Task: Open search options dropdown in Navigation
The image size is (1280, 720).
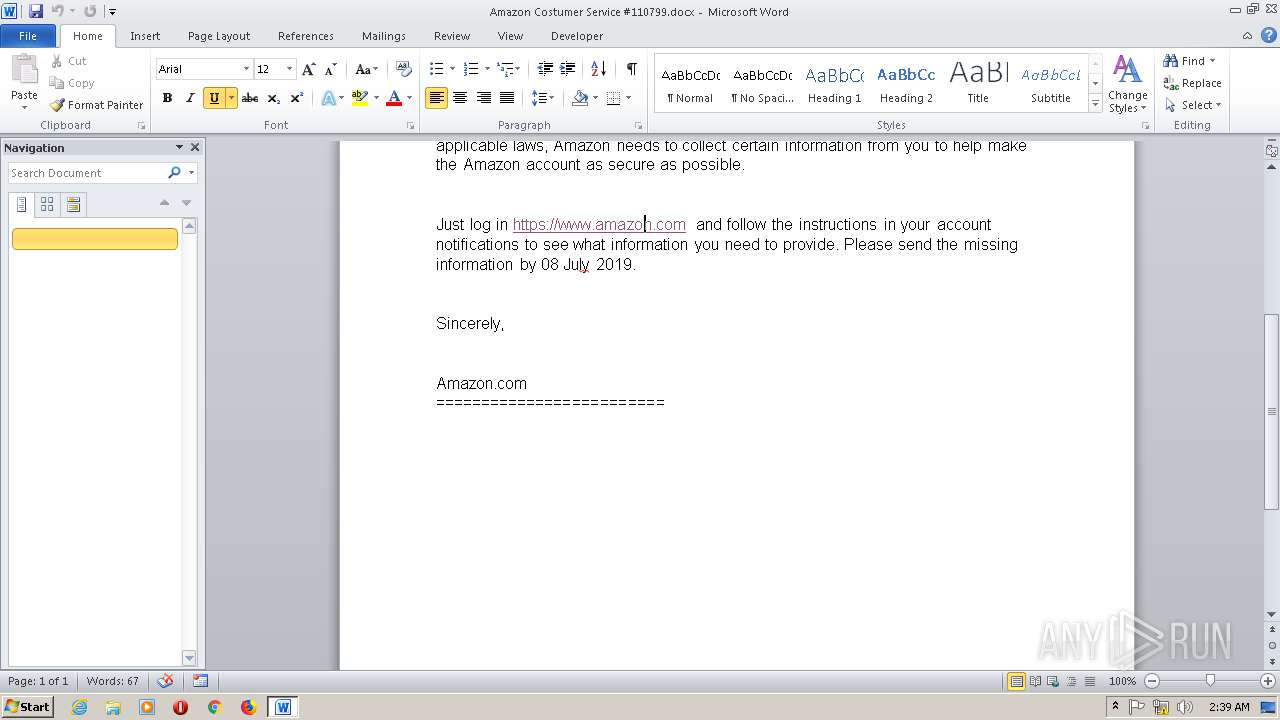Action: pyautogui.click(x=191, y=173)
